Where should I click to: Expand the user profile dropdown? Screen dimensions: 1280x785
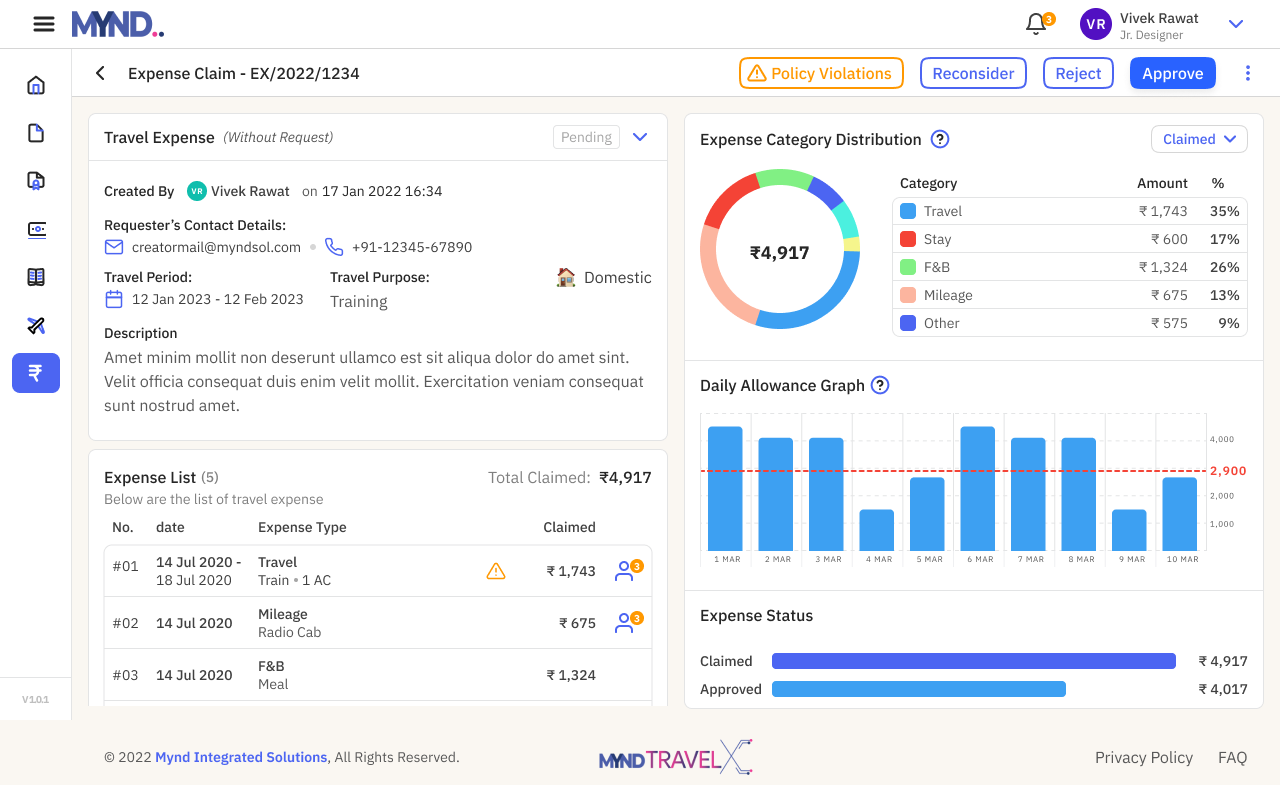click(1236, 24)
